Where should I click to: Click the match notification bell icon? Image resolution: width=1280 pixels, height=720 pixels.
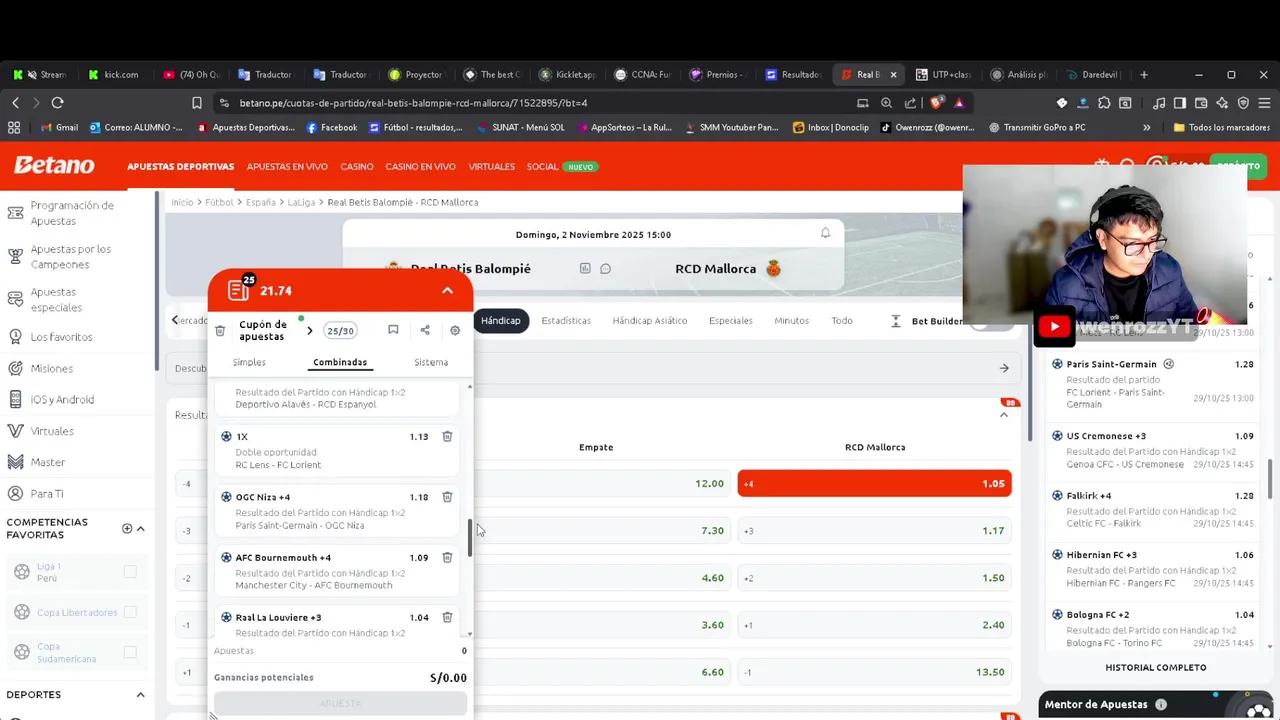tap(825, 233)
